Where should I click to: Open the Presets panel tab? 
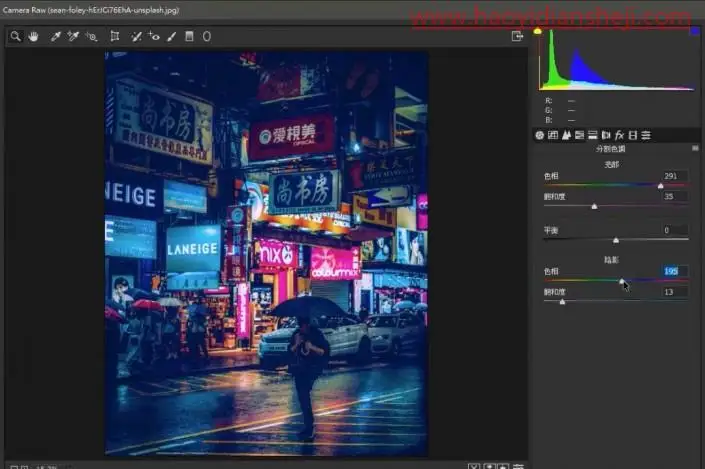646,135
